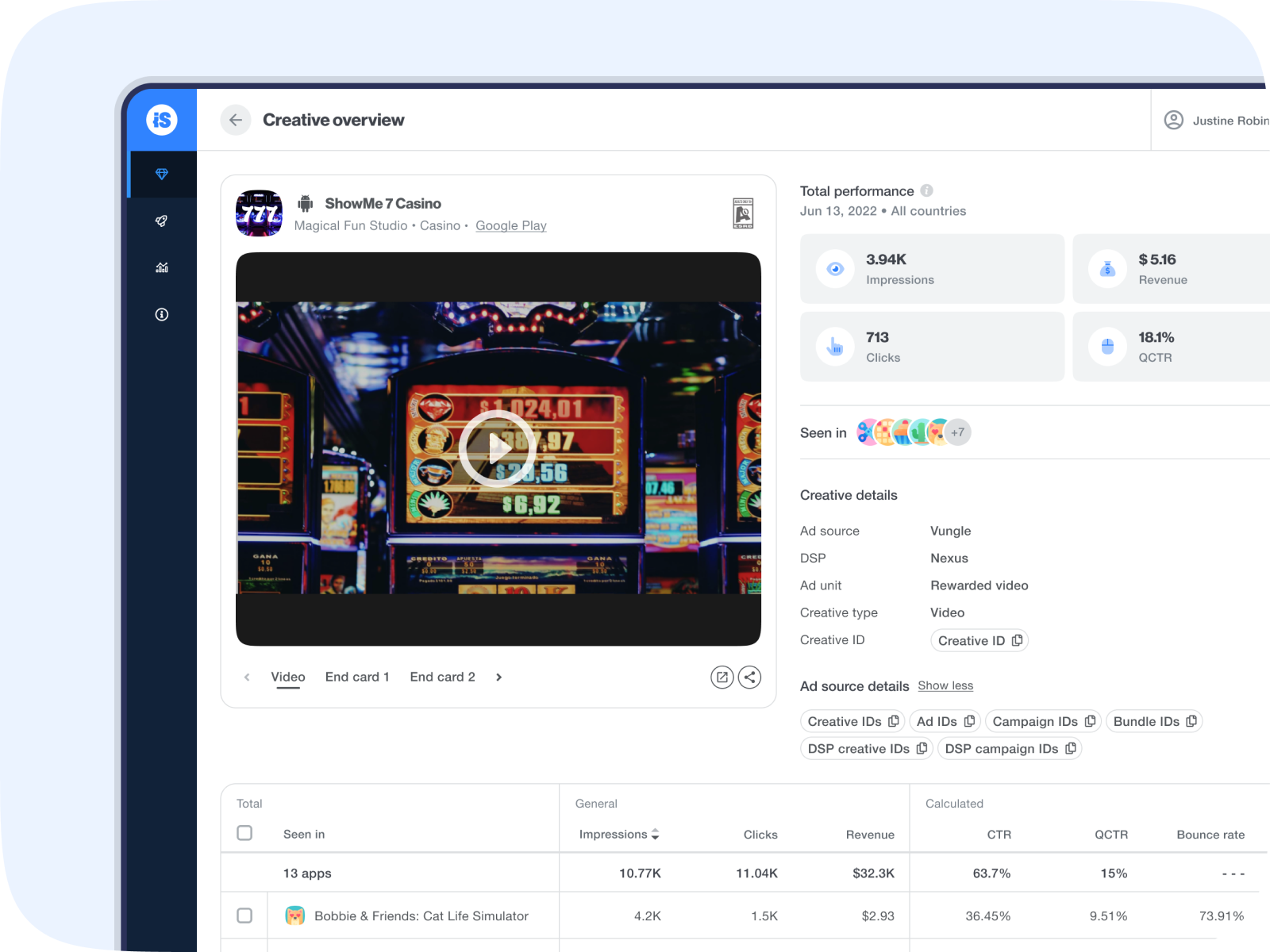Click the Revenue column header
Screen dimensions: 1270x952
(x=870, y=835)
